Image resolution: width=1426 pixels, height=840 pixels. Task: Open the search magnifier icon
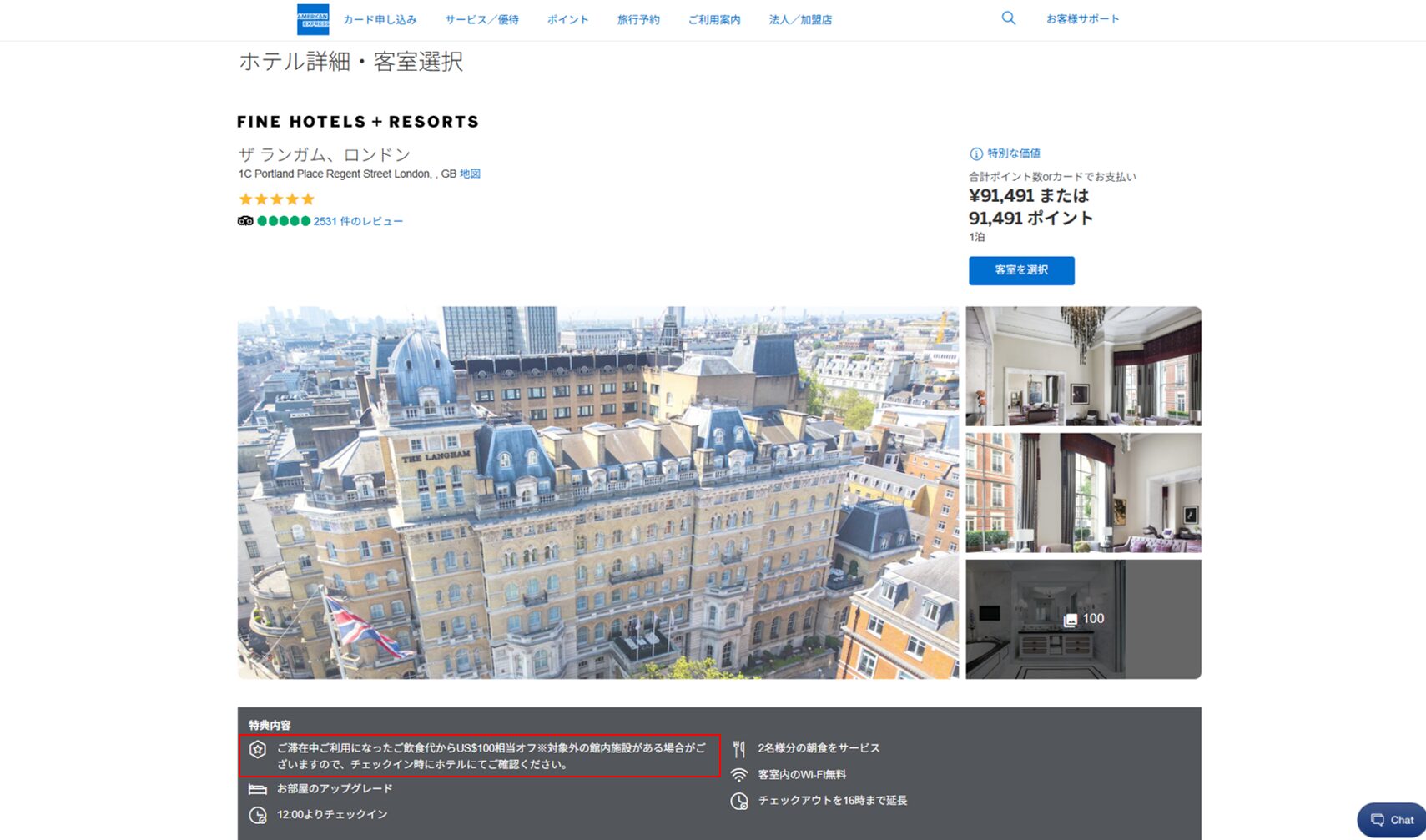coord(1009,18)
